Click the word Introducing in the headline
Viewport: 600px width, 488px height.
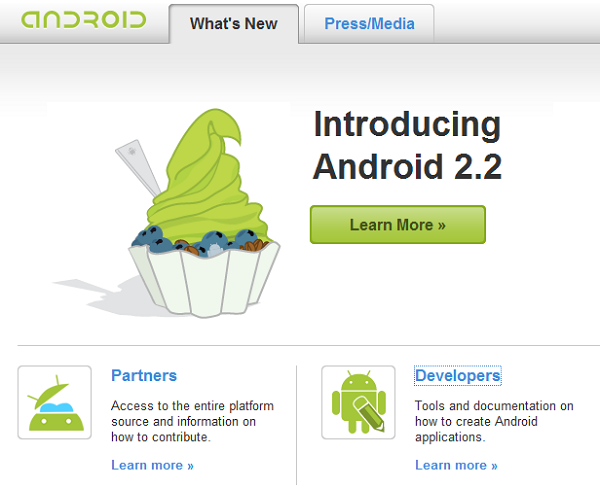coord(407,125)
